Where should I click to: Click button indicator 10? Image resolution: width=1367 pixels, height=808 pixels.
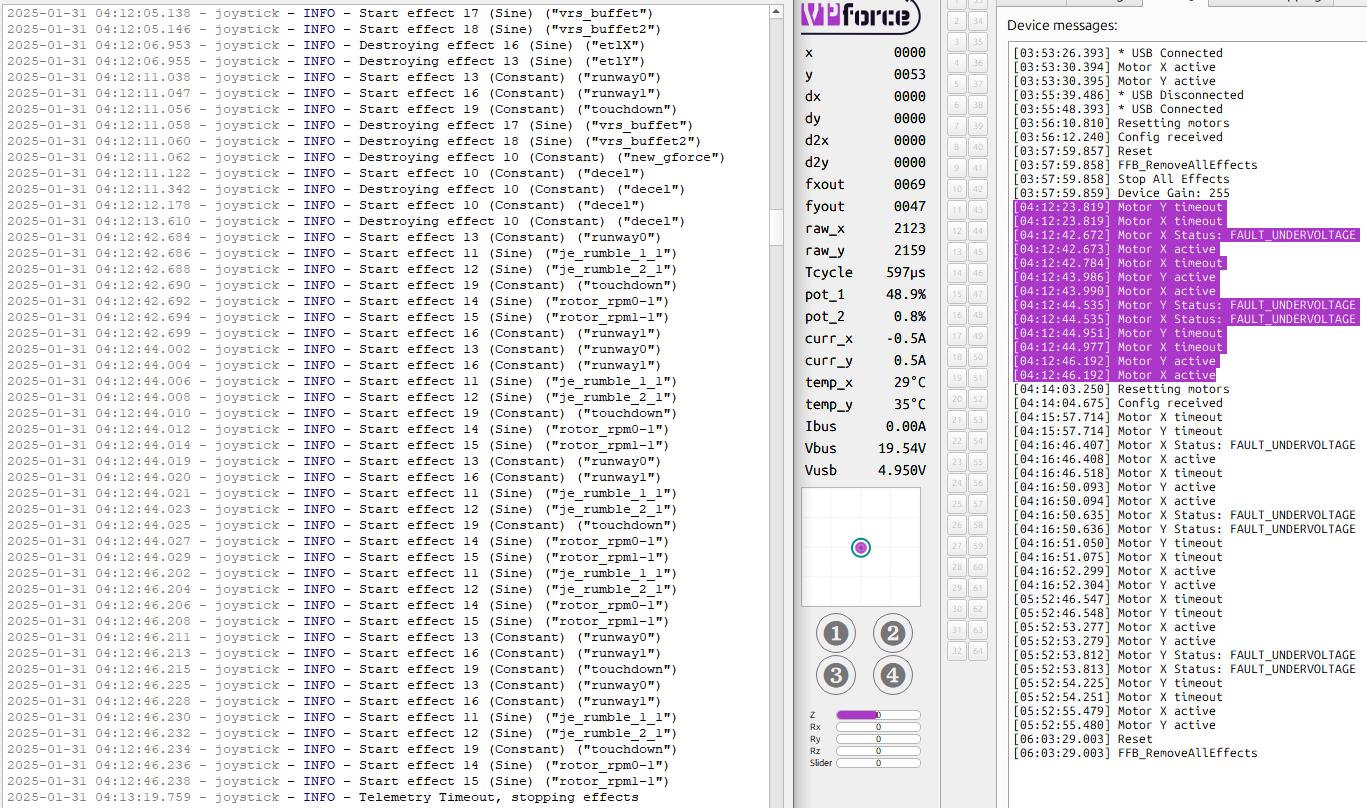[x=956, y=189]
